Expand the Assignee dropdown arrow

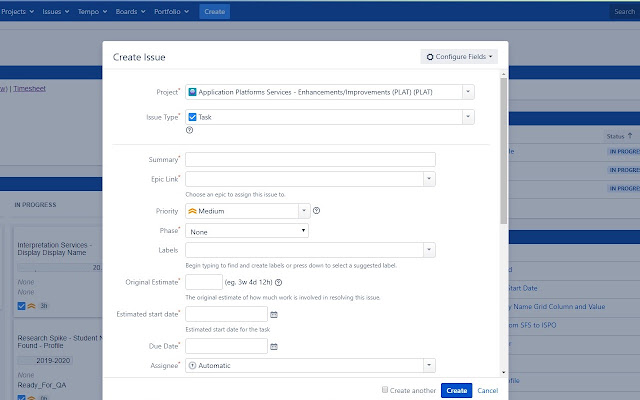(429, 365)
